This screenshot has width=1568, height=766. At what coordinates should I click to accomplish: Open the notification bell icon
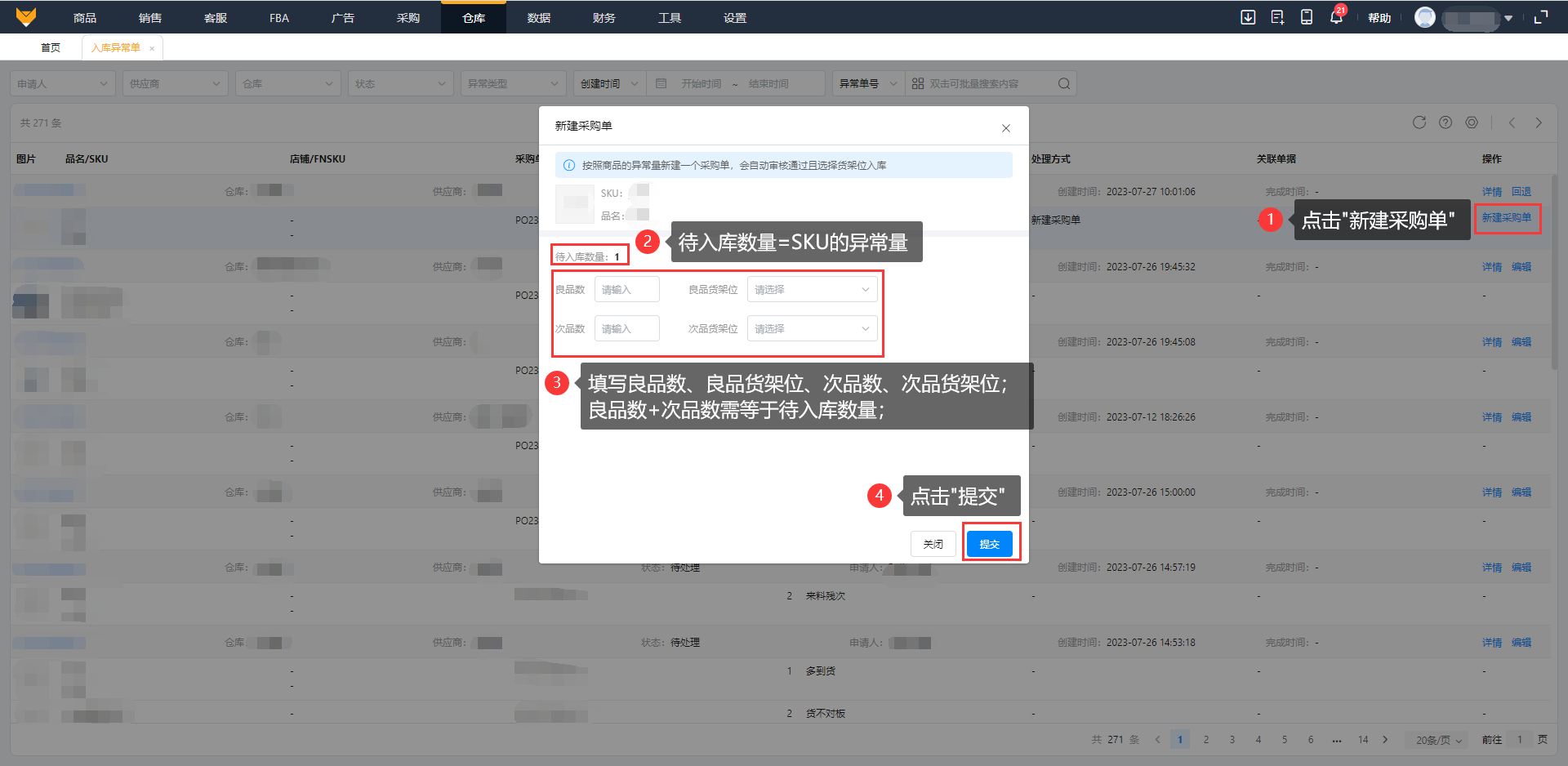1336,17
